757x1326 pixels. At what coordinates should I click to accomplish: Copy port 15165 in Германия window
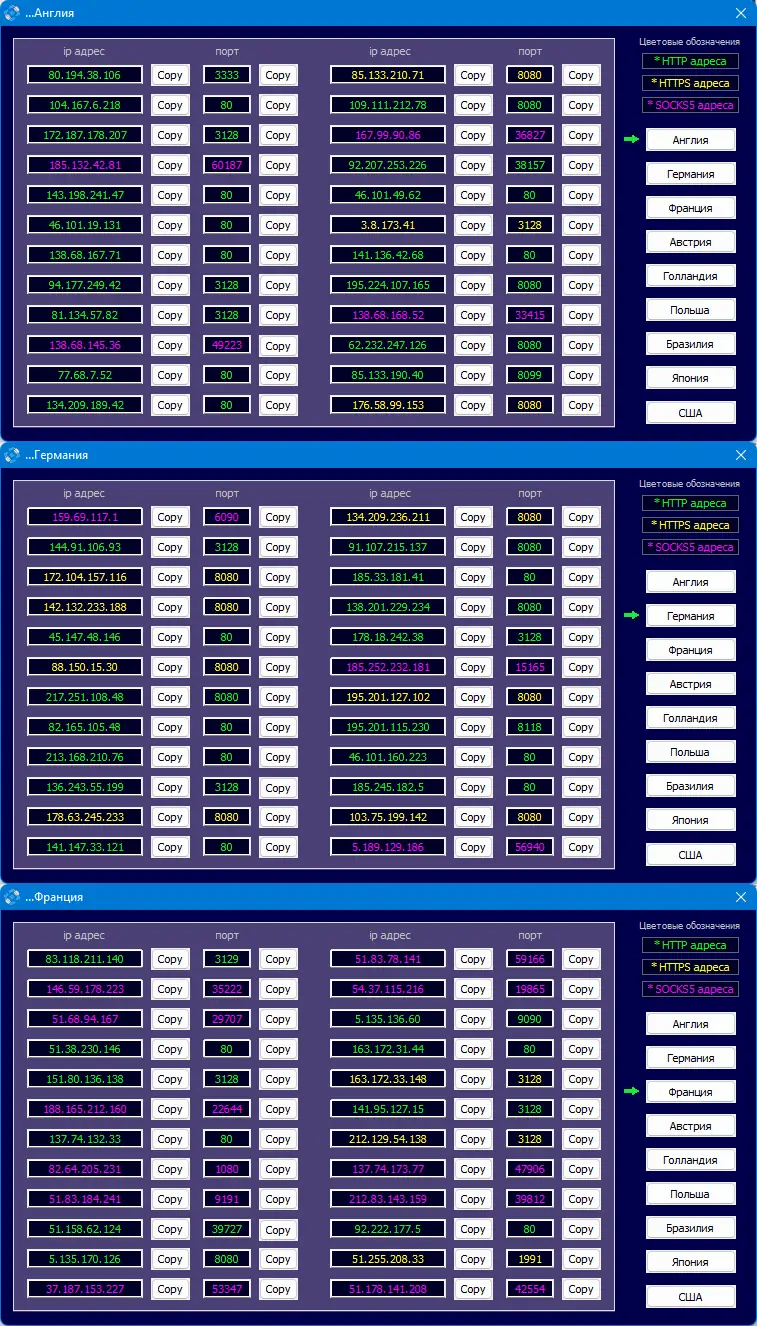(581, 667)
